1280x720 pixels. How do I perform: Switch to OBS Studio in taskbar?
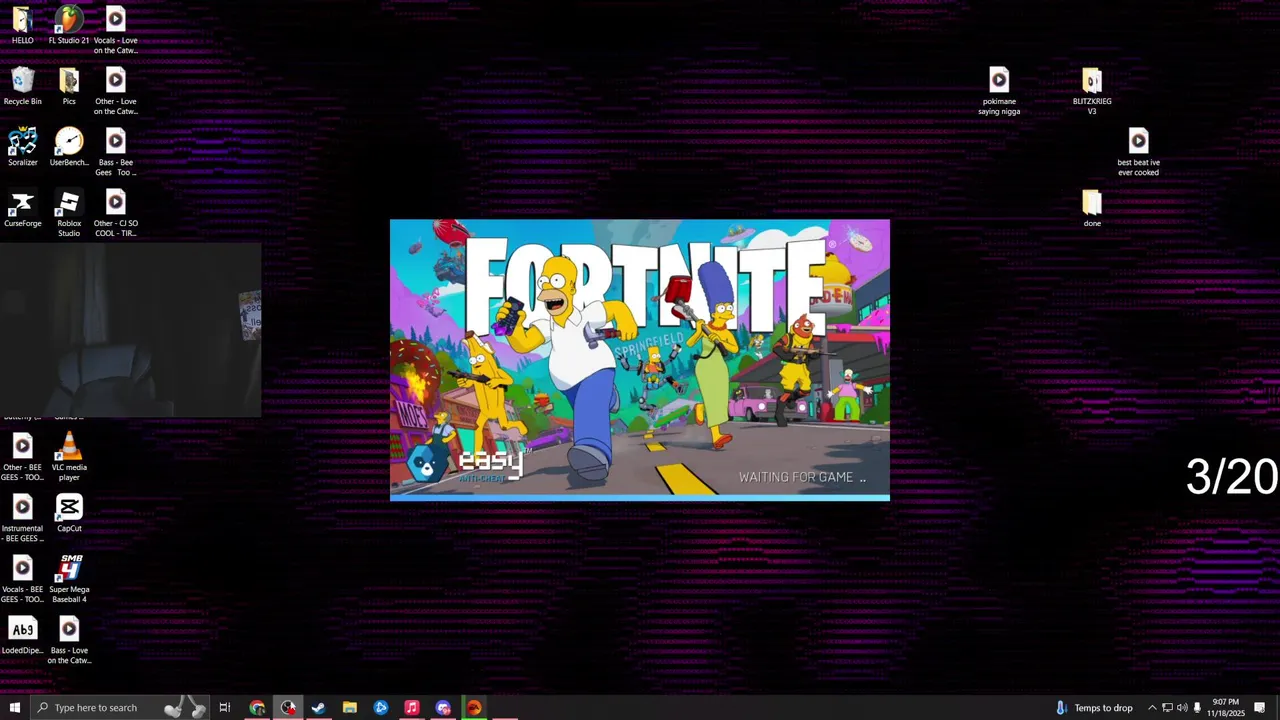288,708
